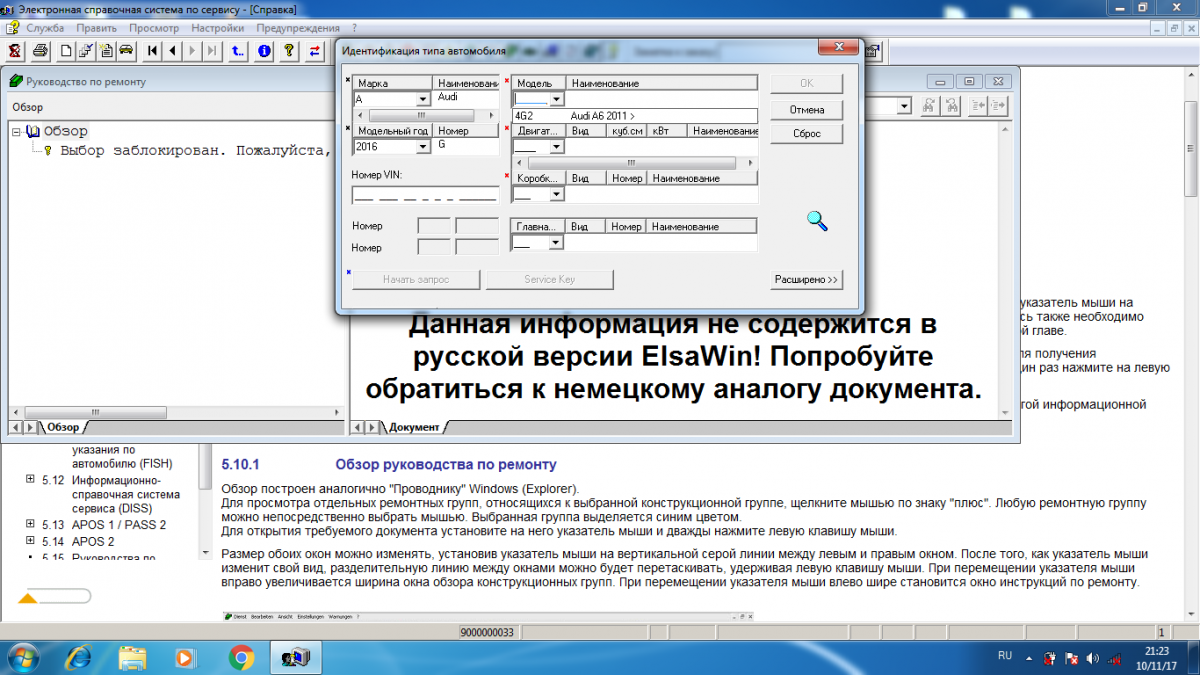Click the 'Выбор заблокирован' tree item
This screenshot has width=1200, height=675.
point(195,151)
